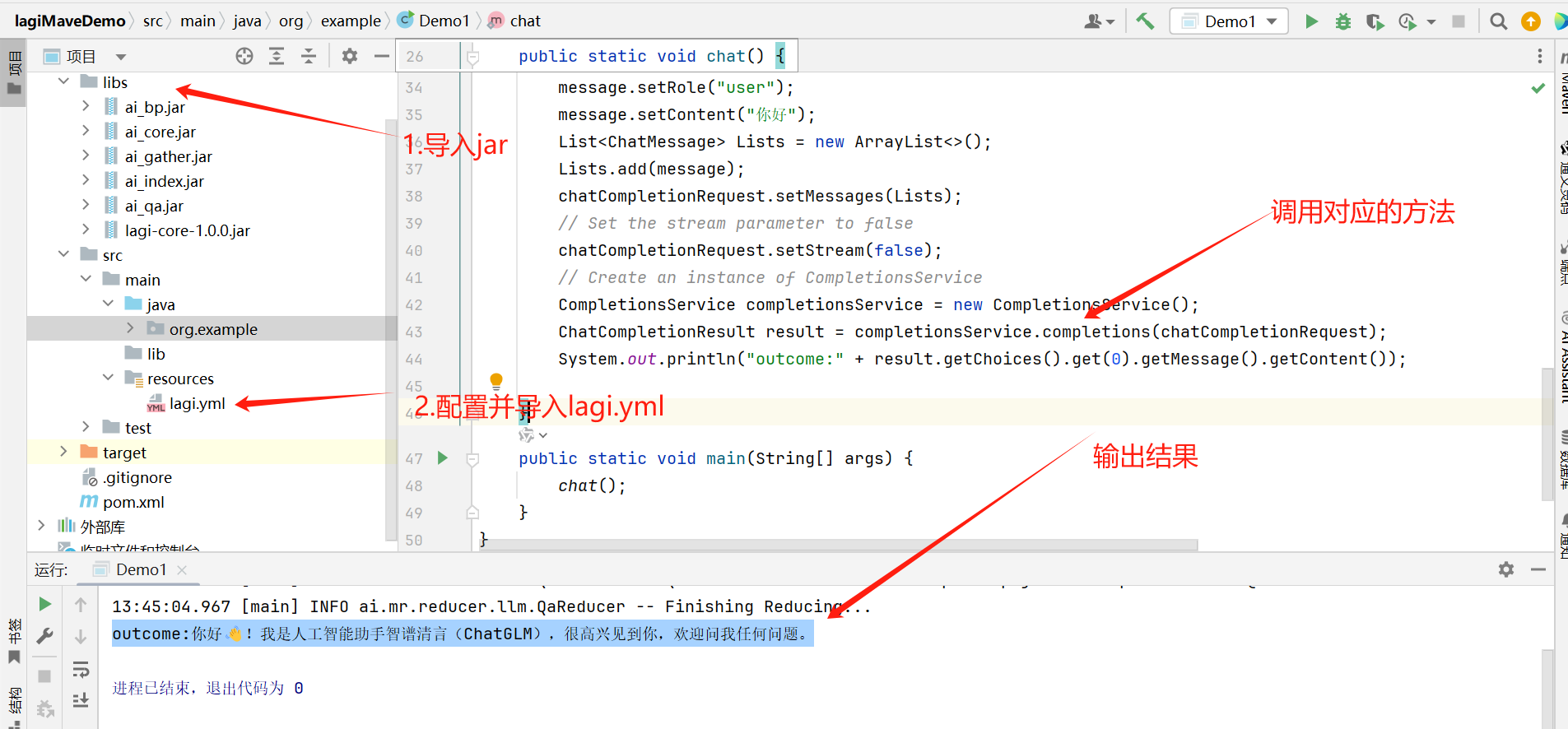
Task: Collapse the libs folder node
Action: [x=63, y=81]
